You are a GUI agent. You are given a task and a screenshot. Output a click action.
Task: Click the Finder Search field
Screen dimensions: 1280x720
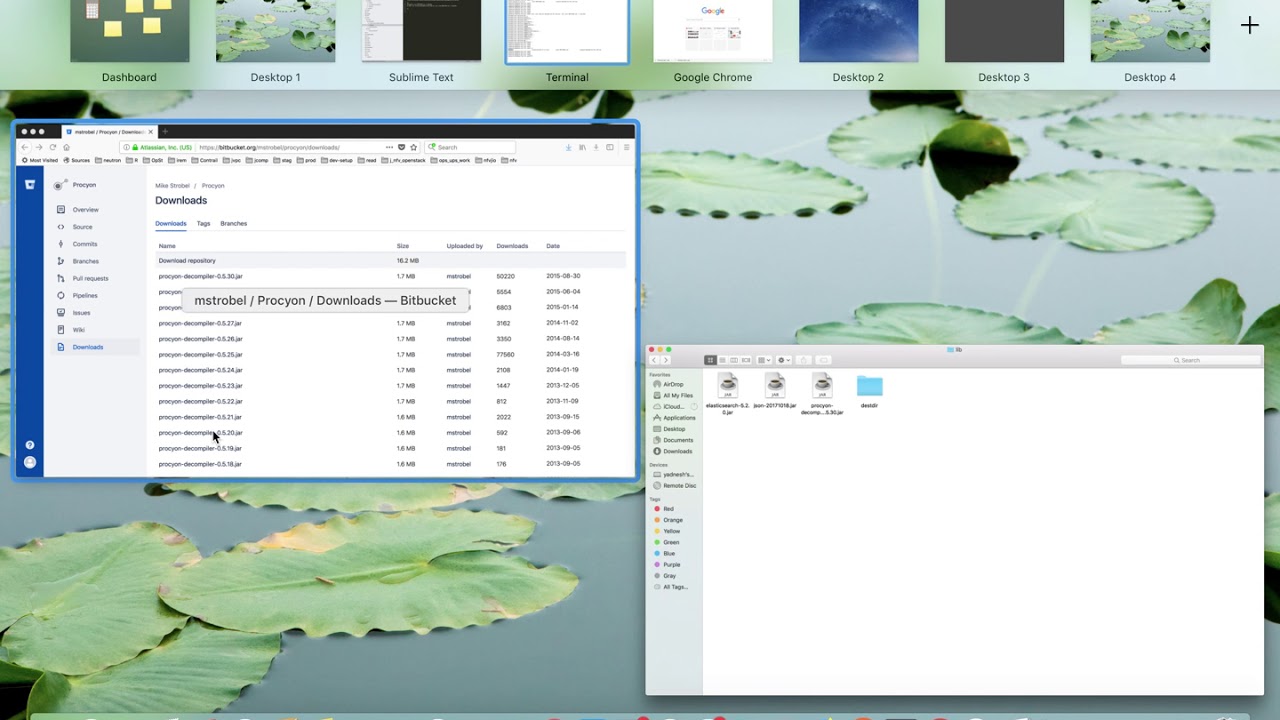(1190, 360)
